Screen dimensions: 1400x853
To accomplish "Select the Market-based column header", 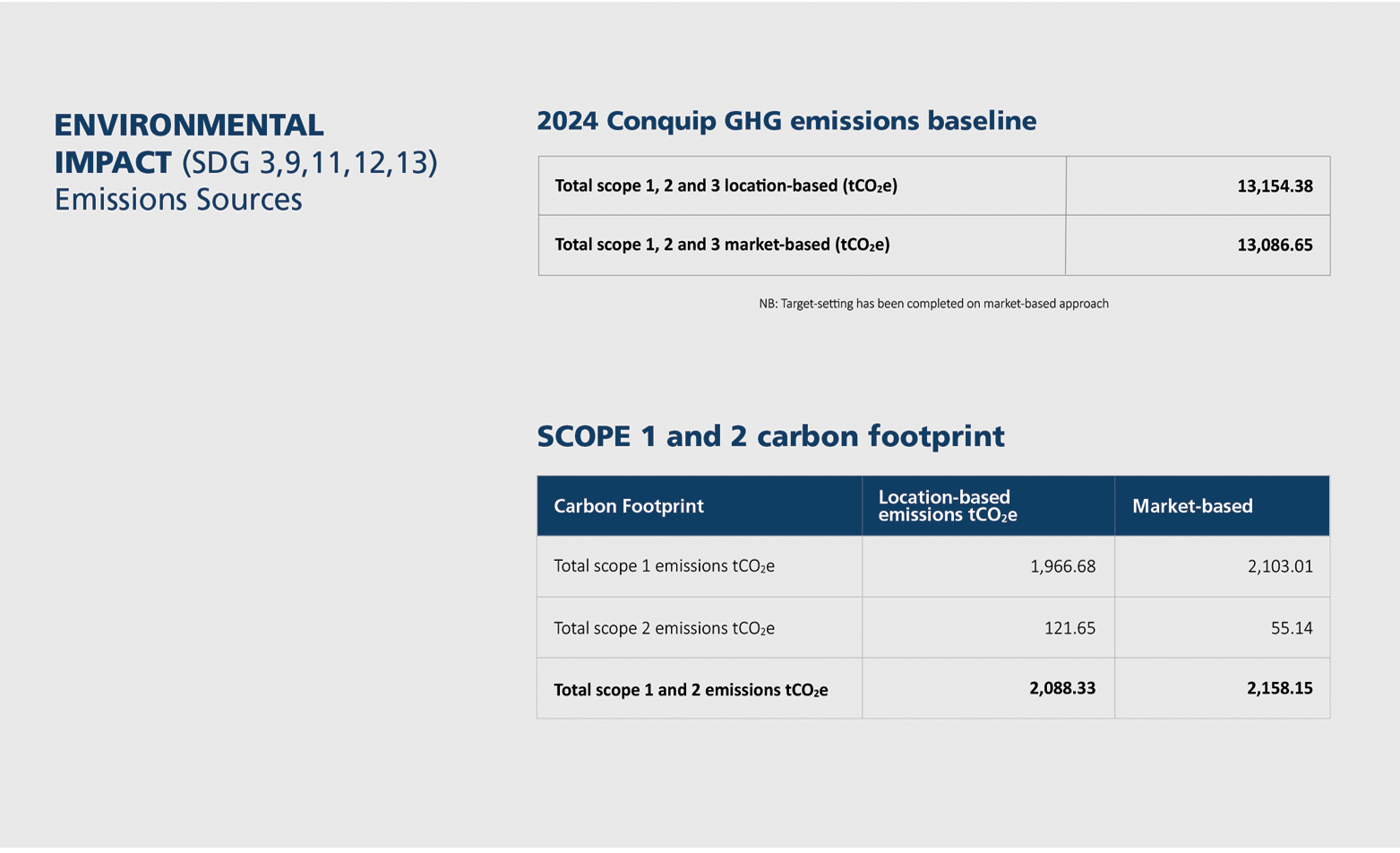I will pos(1191,506).
